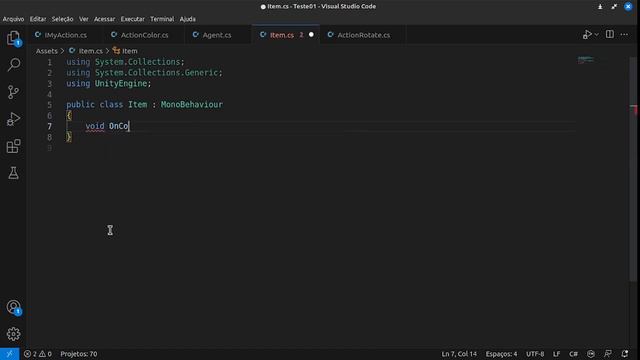This screenshot has width=640, height=360.
Task: Show errors and warnings in status bar
Action: coord(38,354)
